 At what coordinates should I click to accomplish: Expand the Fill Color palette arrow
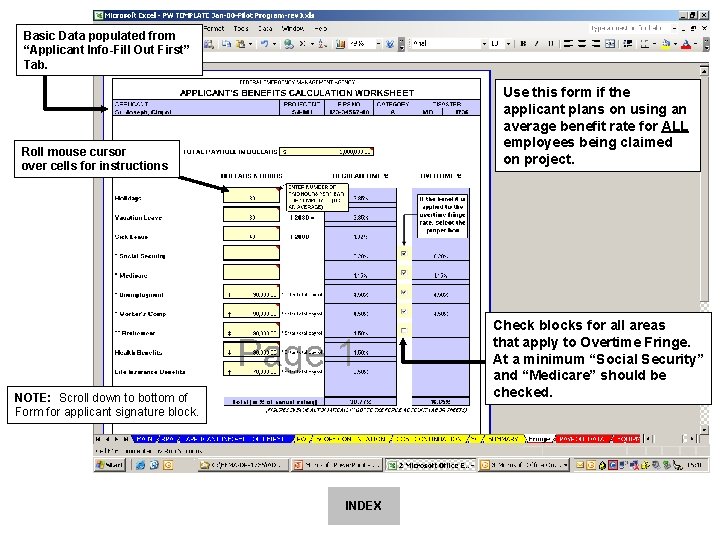pos(675,44)
